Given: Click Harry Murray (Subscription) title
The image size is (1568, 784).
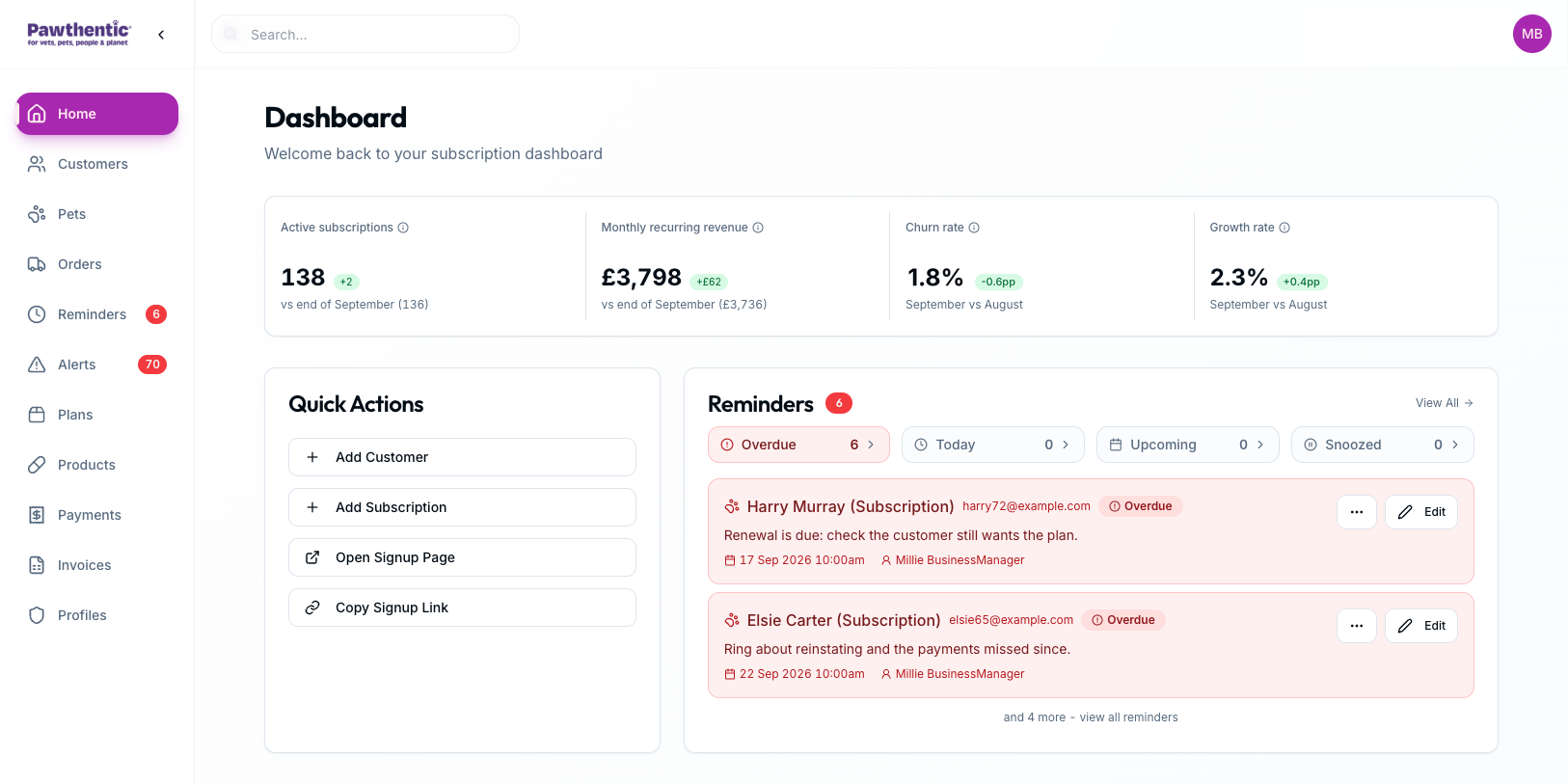Looking at the screenshot, I should (x=850, y=506).
